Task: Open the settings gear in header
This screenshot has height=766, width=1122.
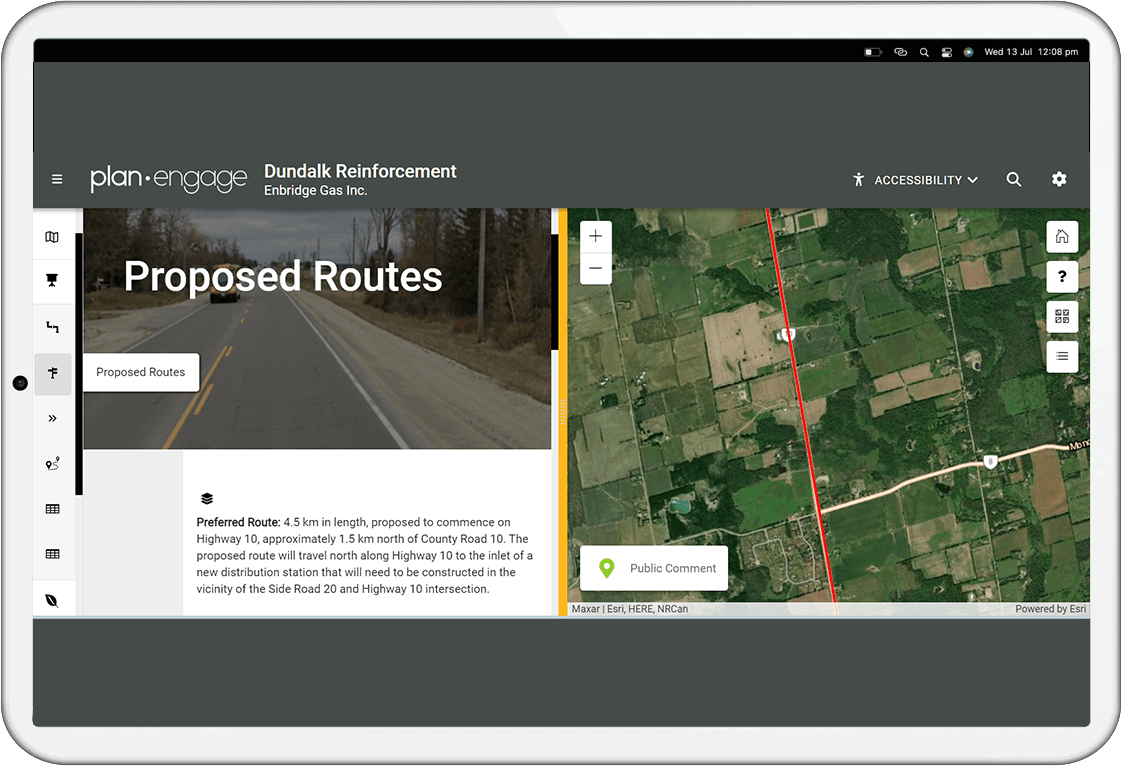Action: (x=1059, y=179)
